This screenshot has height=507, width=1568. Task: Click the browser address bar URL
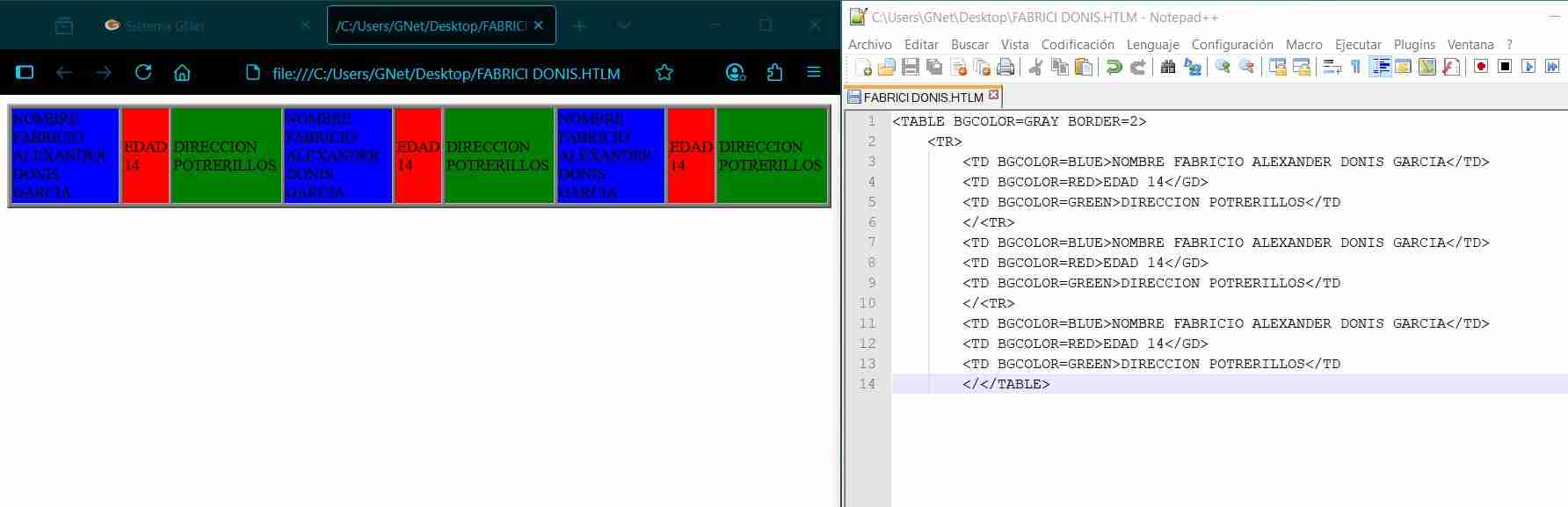[x=446, y=74]
